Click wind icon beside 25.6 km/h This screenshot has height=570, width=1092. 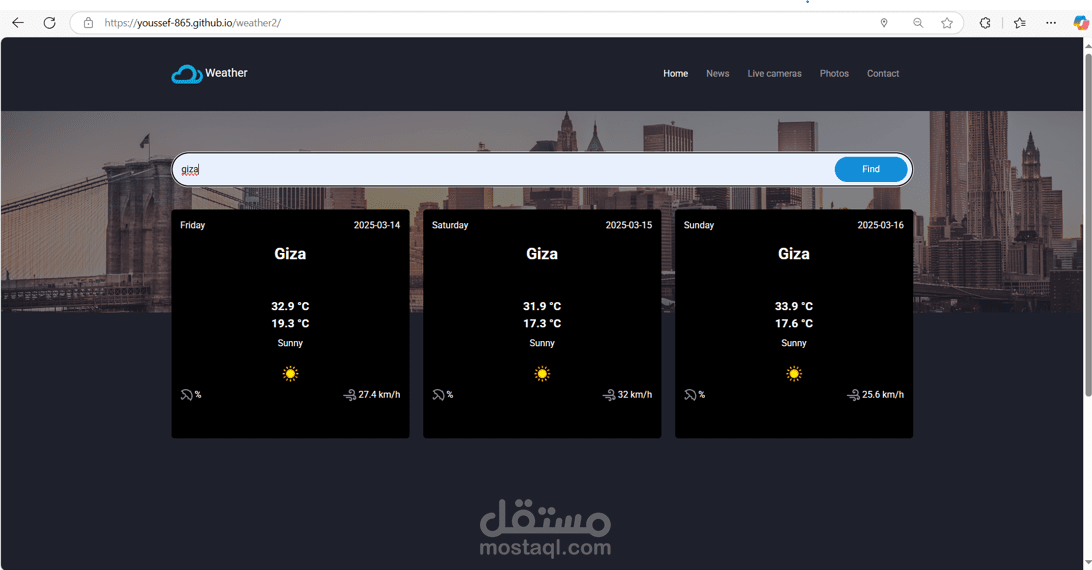click(x=853, y=395)
